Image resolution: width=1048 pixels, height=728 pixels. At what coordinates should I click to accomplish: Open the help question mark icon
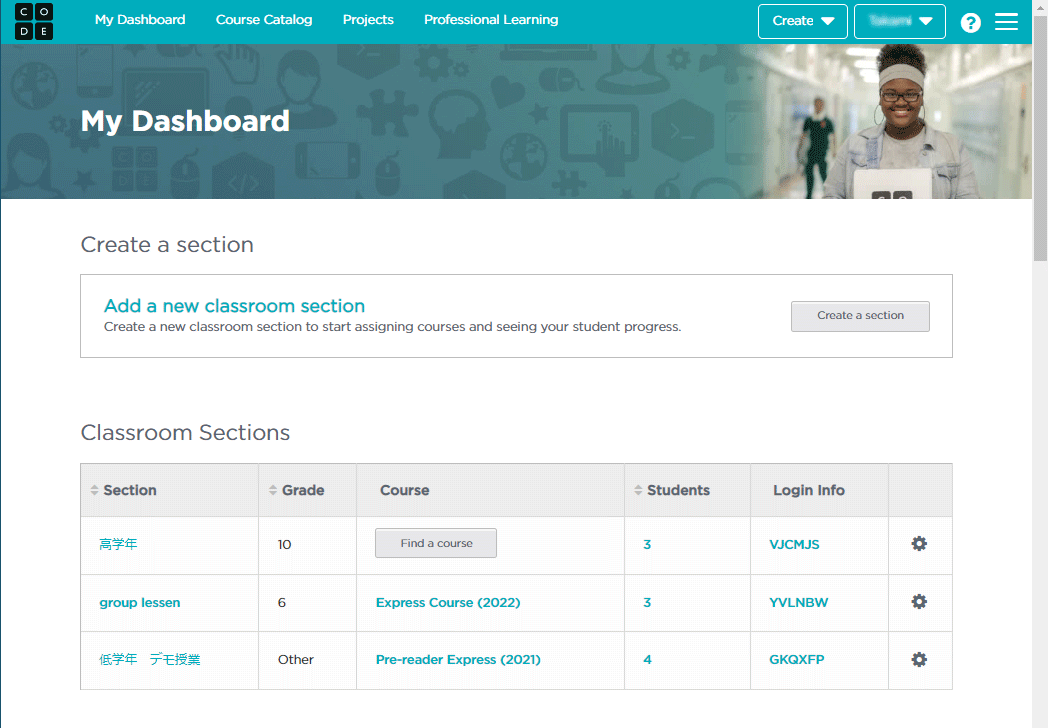(x=970, y=22)
